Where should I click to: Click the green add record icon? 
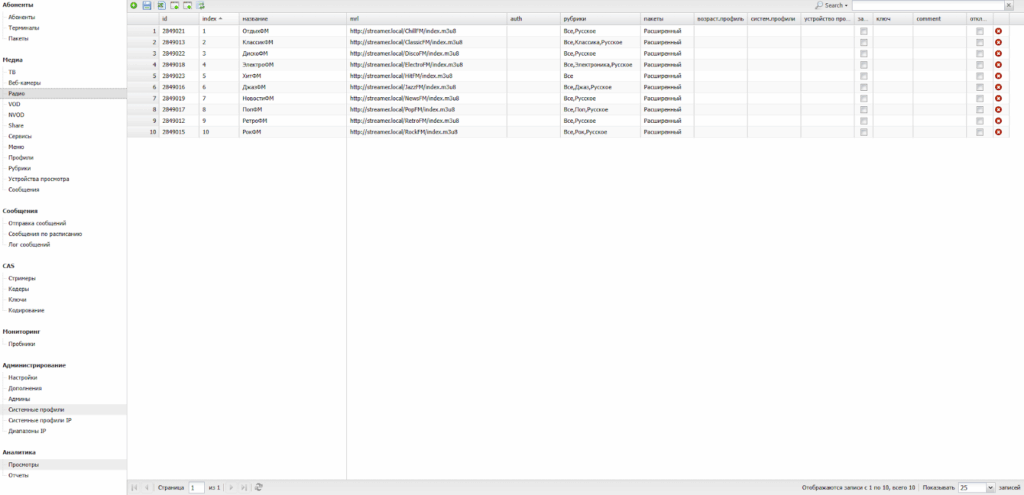click(134, 6)
